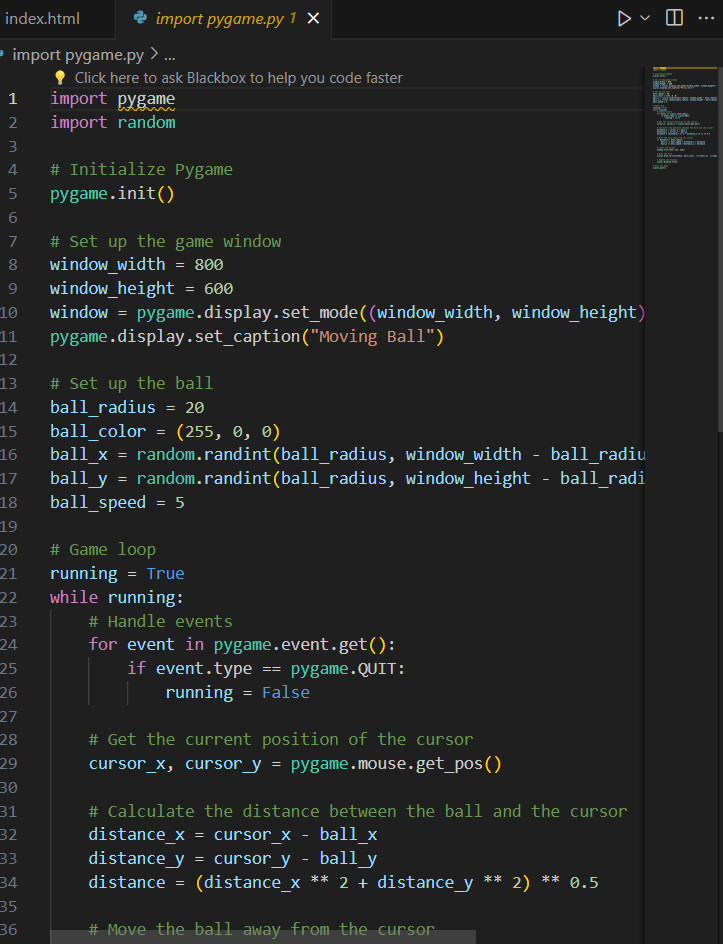Click '# Game loop' comment
723x944 pixels.
(103, 550)
